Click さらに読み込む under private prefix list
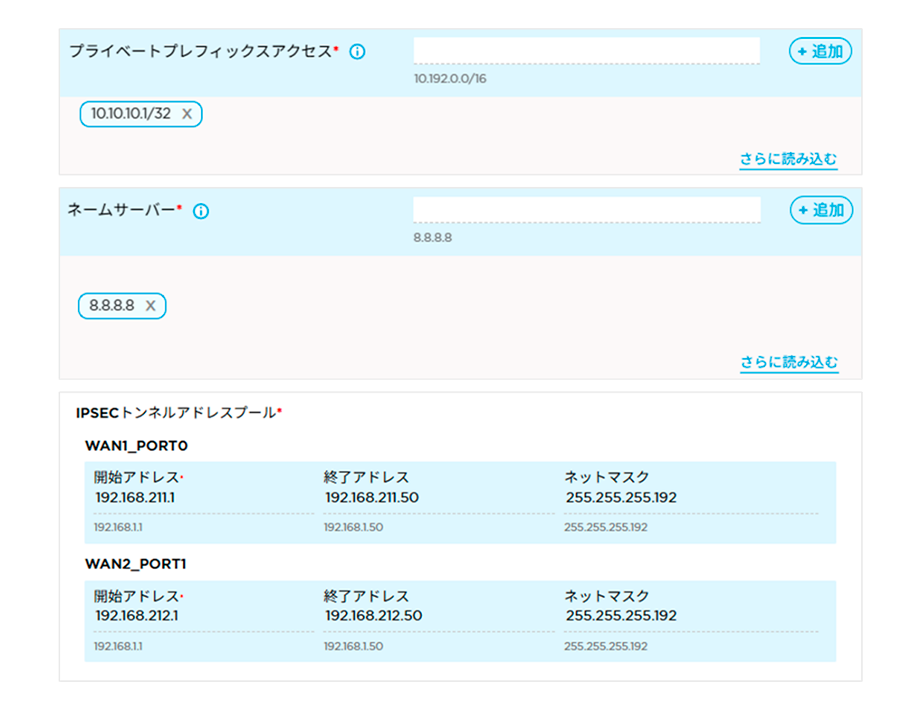 788,159
